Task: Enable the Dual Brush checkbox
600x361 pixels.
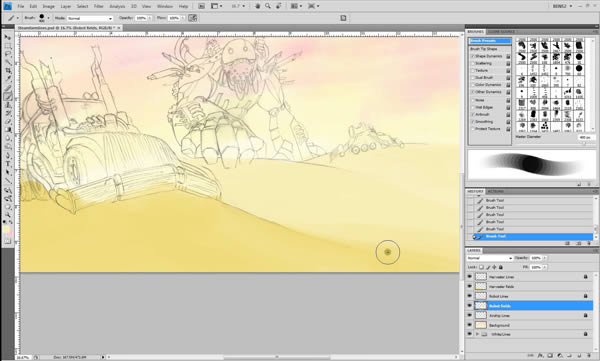Action: click(x=473, y=78)
